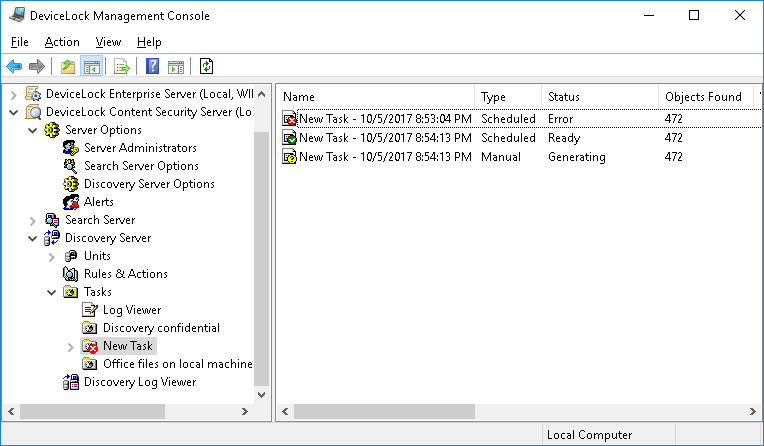Expand the Units tree node
764x446 pixels.
tap(52, 256)
